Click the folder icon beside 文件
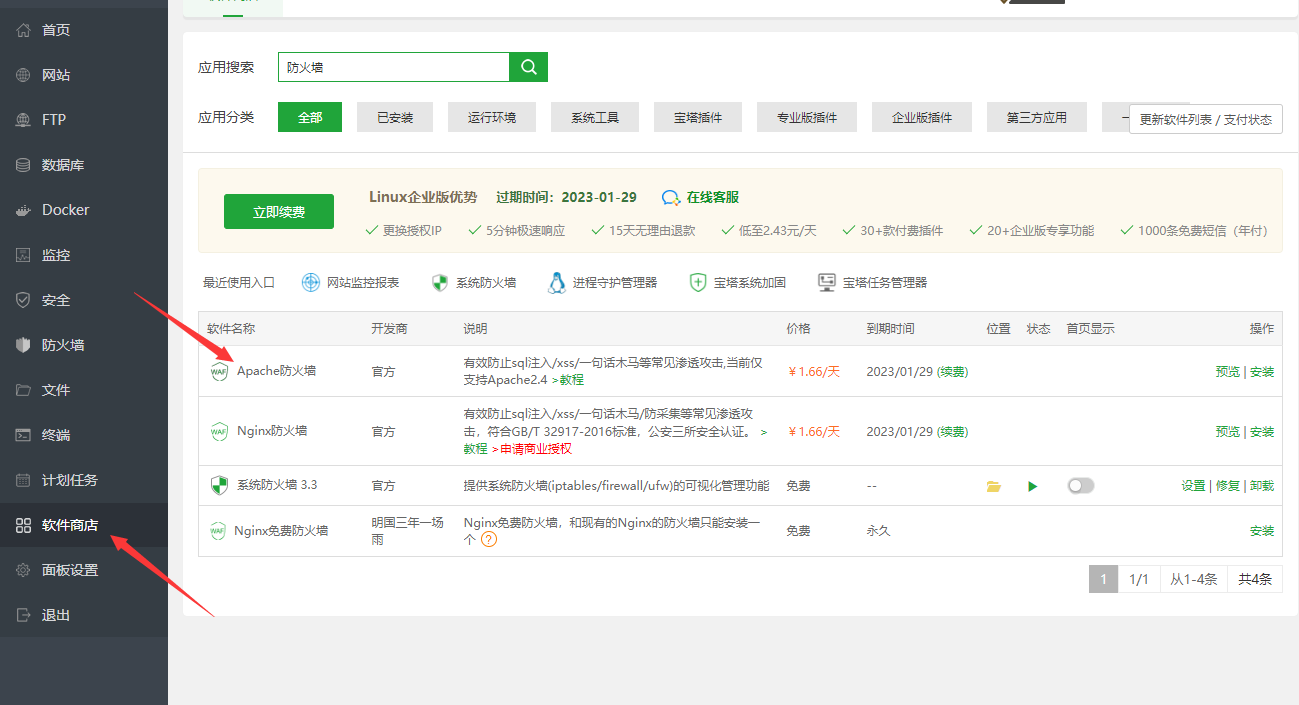This screenshot has width=1299, height=705. click(24, 390)
